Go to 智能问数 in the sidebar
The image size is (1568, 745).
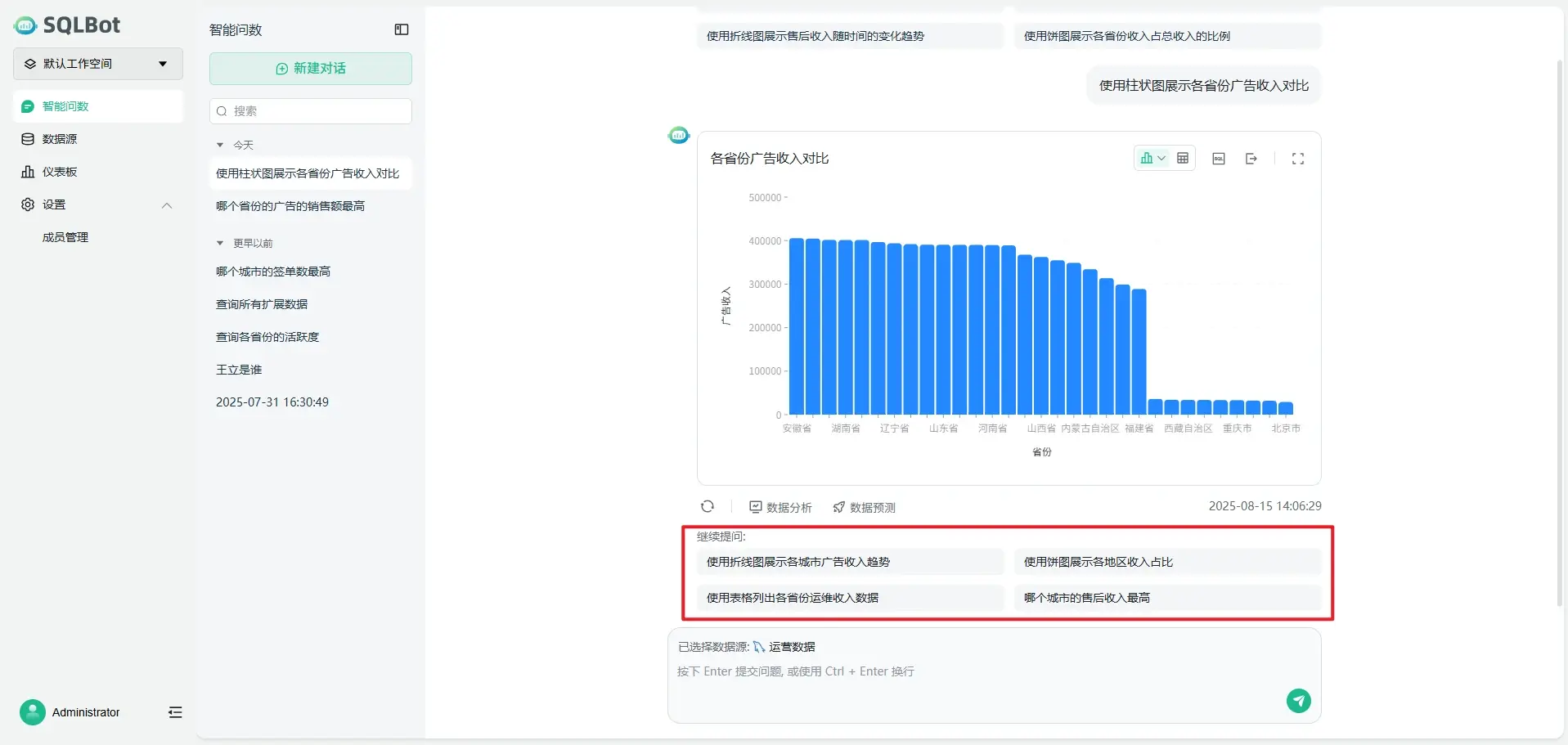click(98, 106)
